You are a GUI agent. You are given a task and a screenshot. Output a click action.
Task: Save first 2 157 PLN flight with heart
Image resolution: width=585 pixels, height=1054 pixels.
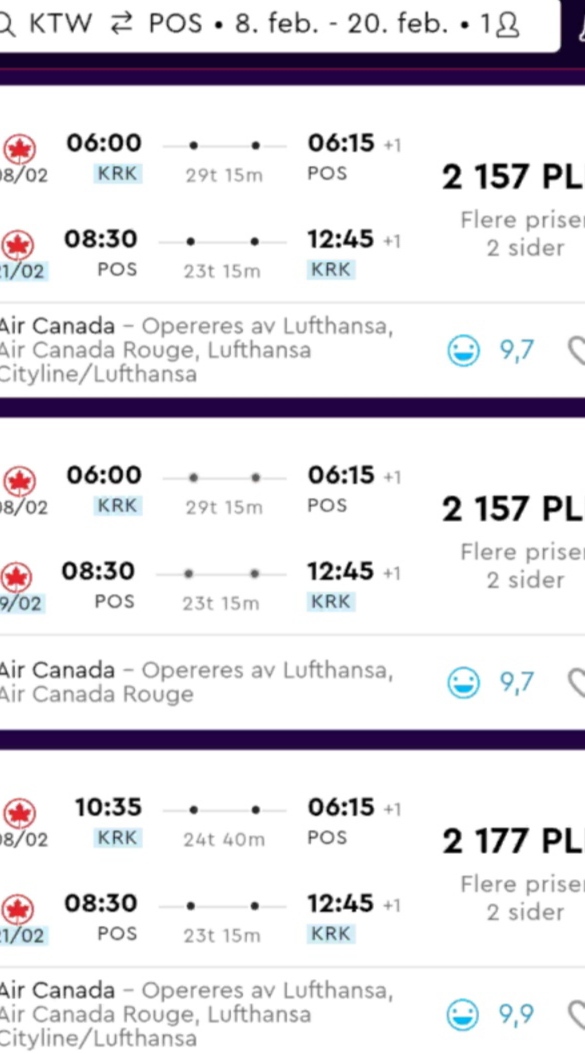(576, 351)
